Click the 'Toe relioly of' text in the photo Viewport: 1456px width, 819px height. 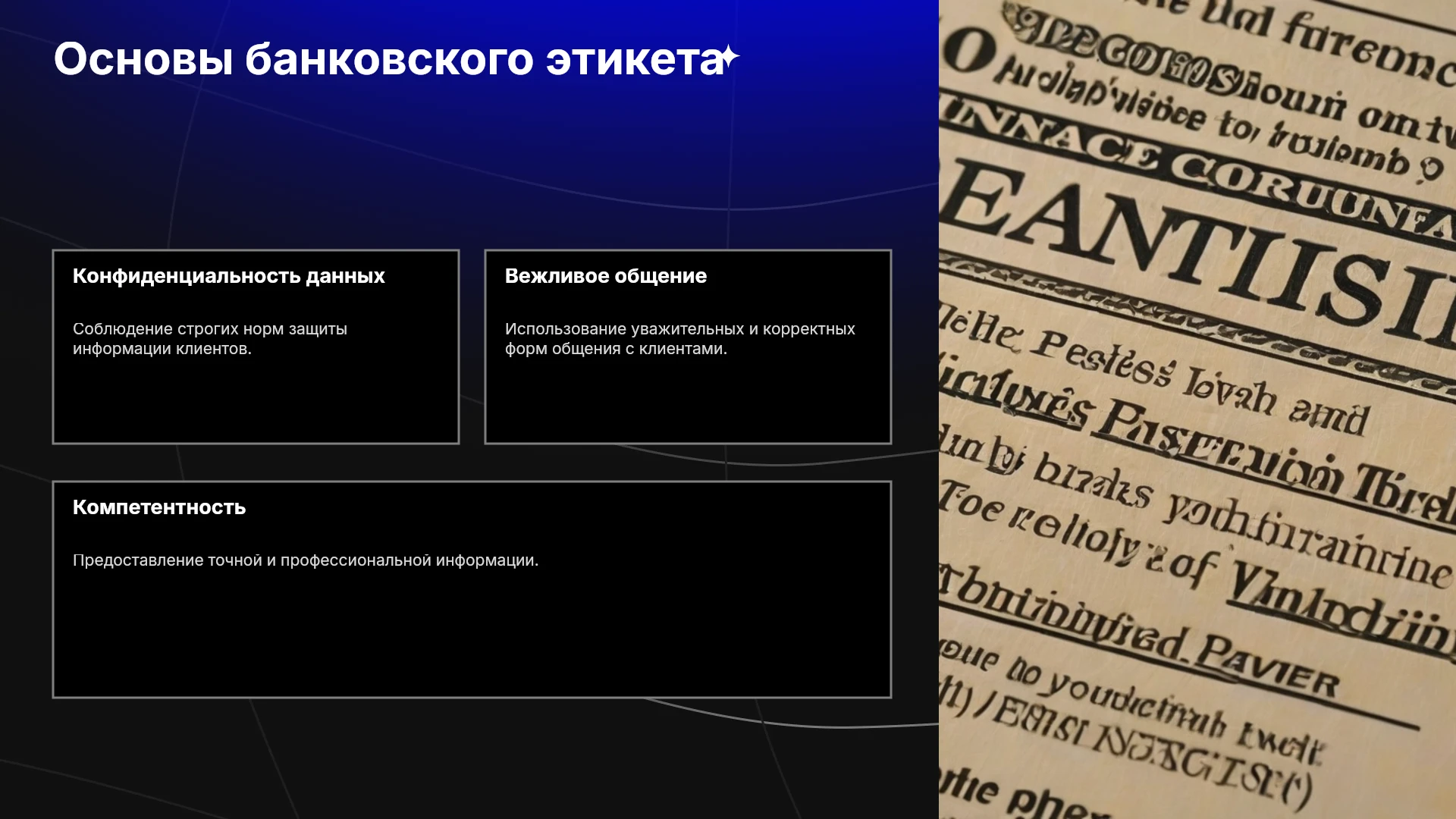click(1077, 535)
